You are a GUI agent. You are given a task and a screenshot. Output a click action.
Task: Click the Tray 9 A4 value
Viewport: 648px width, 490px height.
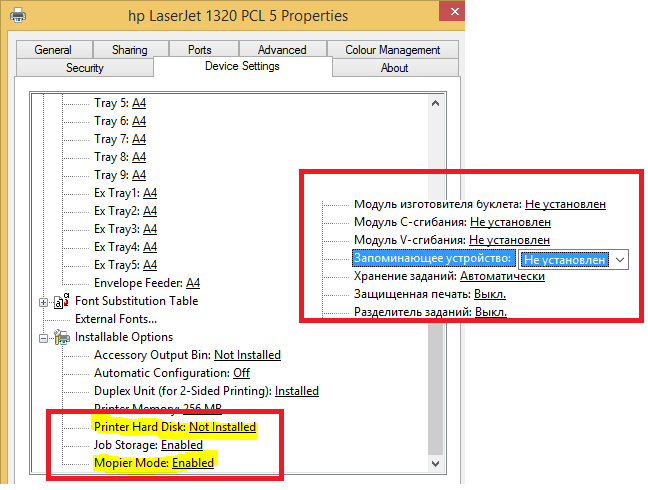(139, 175)
